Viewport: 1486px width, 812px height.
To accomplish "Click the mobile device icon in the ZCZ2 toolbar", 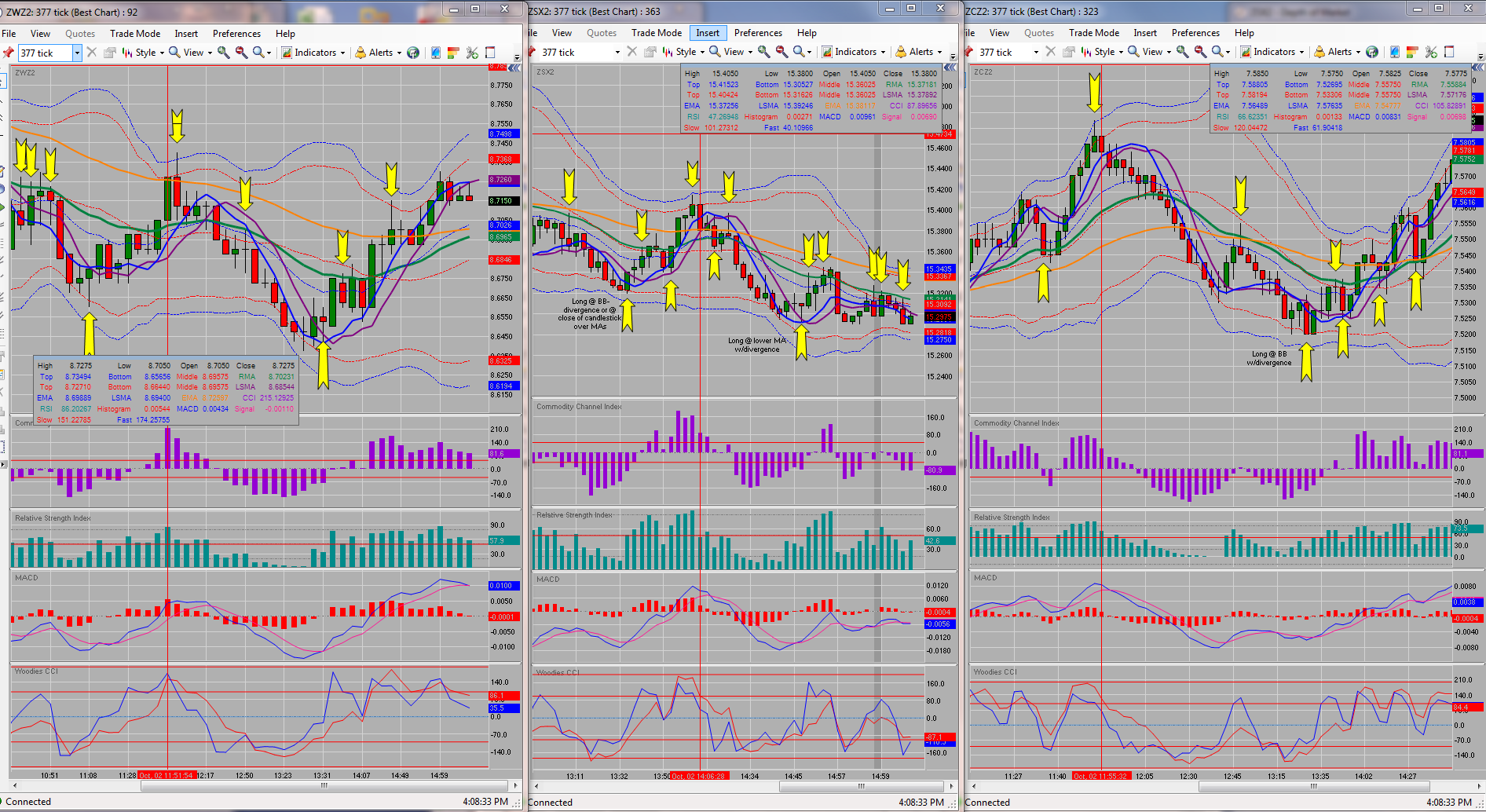I will coord(1395,52).
